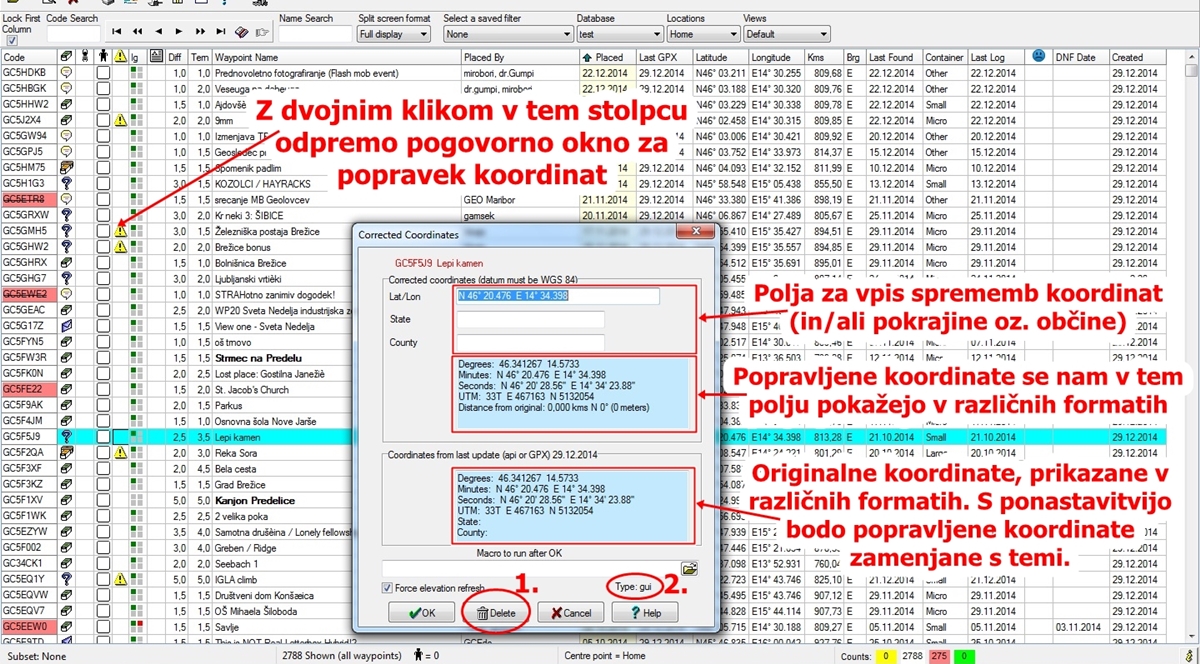Sort by the Placed By column header
The height and width of the screenshot is (664, 1200).
pyautogui.click(x=513, y=58)
